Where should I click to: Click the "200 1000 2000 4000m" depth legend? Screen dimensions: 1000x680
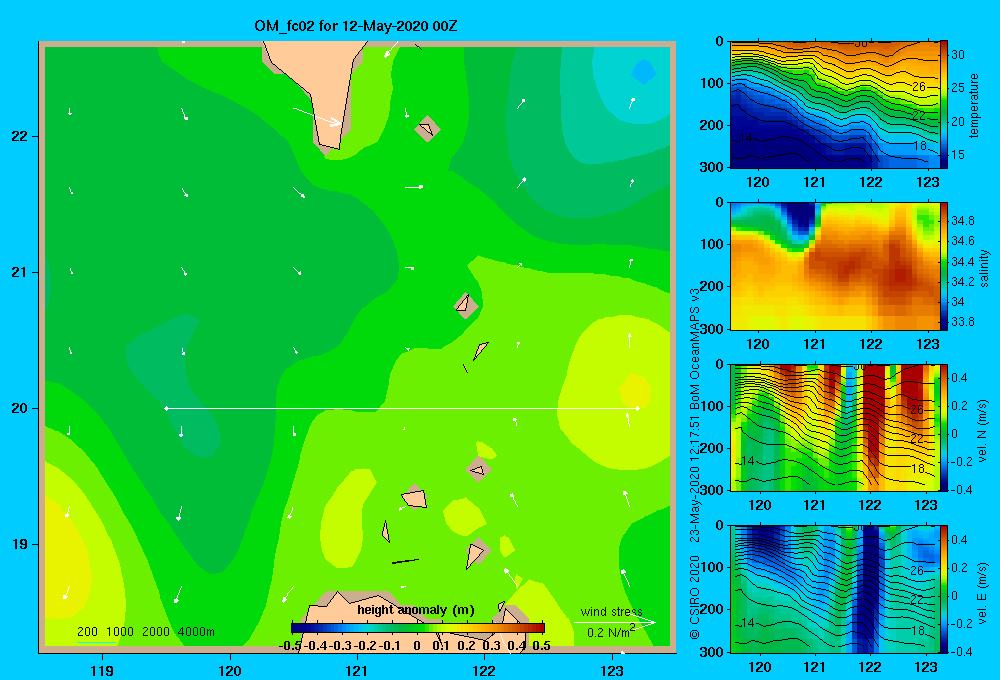145,632
